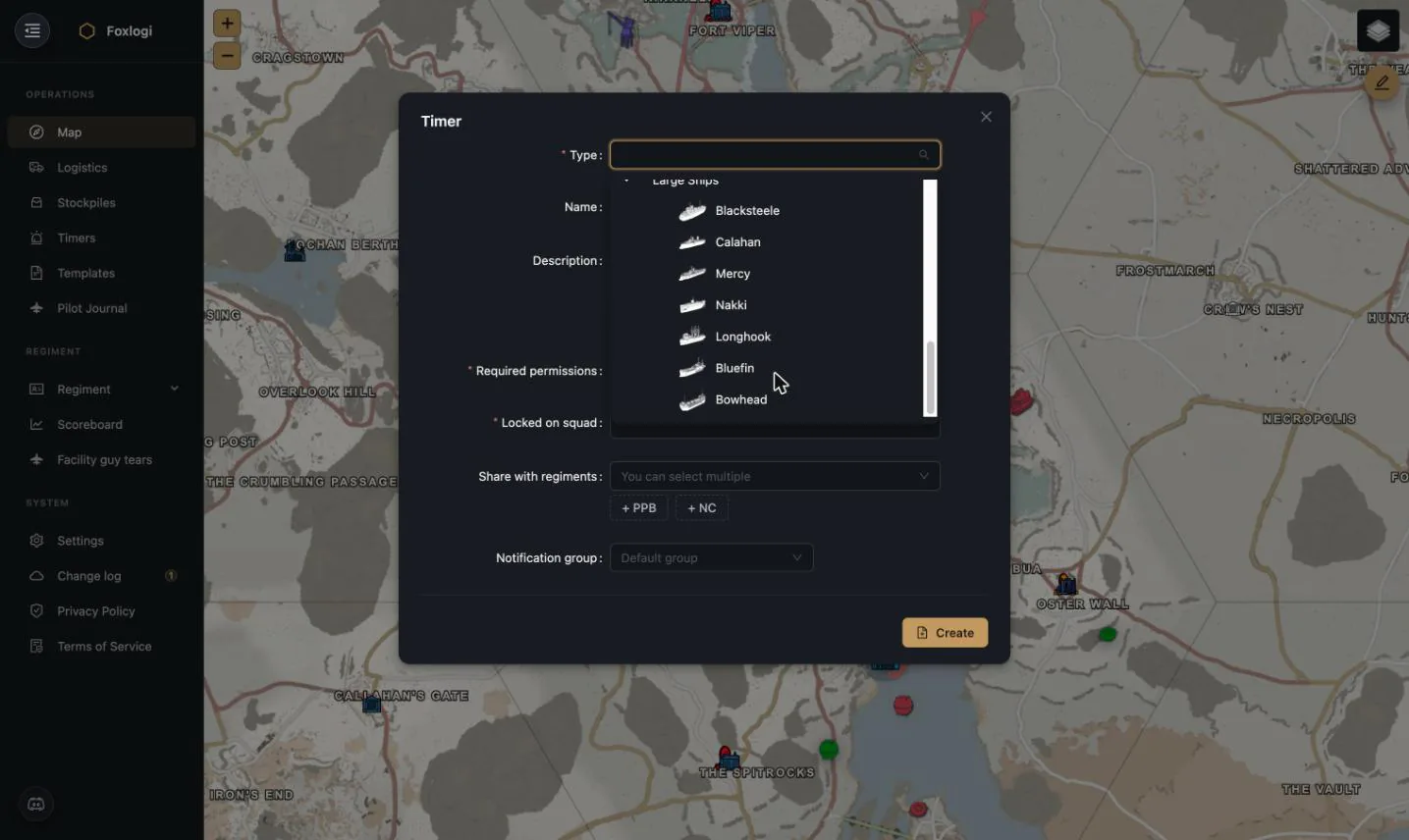Click the Calahan ship icon
This screenshot has height=840, width=1409.
(x=692, y=242)
